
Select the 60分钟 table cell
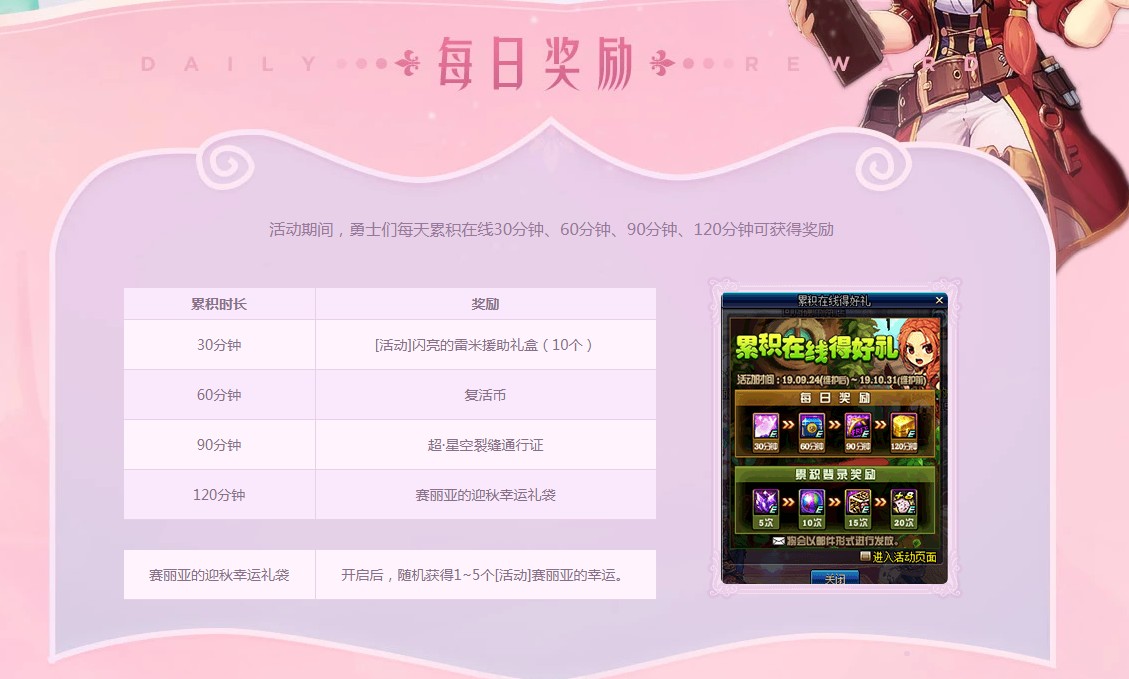[219, 395]
